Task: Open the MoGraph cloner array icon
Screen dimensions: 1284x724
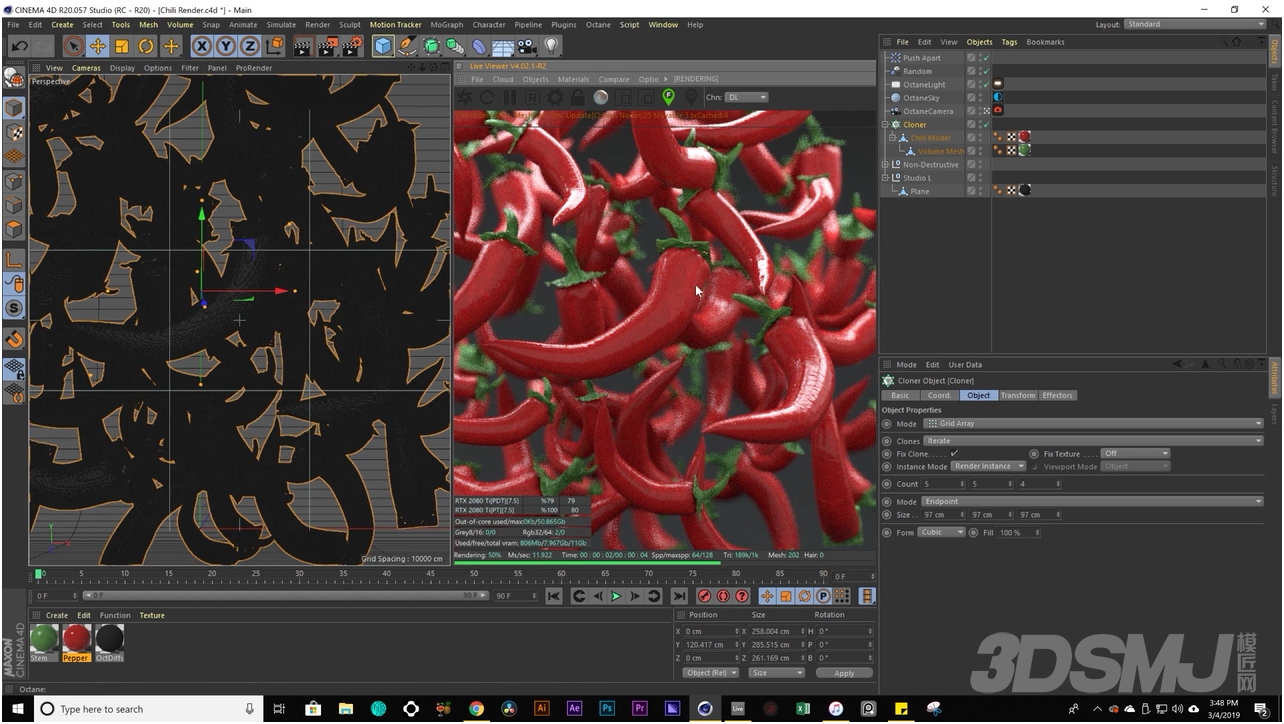Action: tap(455, 46)
